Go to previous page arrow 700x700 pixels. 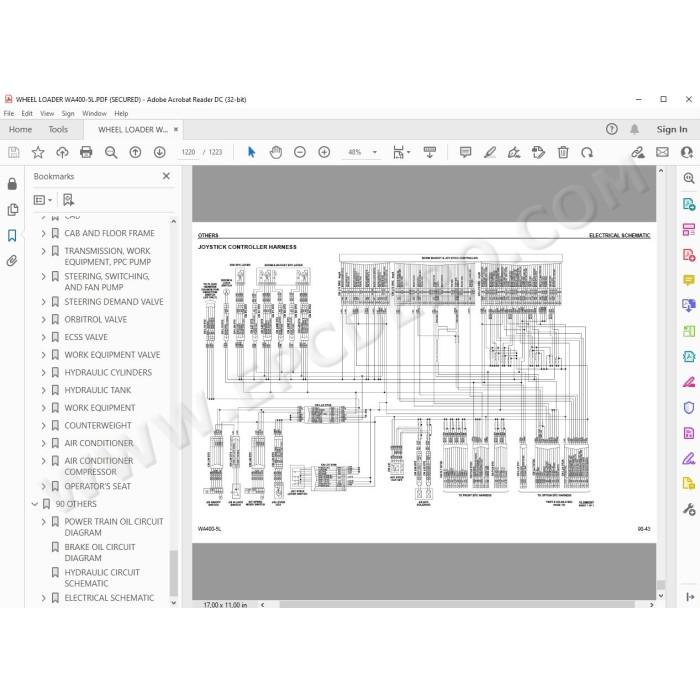tap(135, 153)
